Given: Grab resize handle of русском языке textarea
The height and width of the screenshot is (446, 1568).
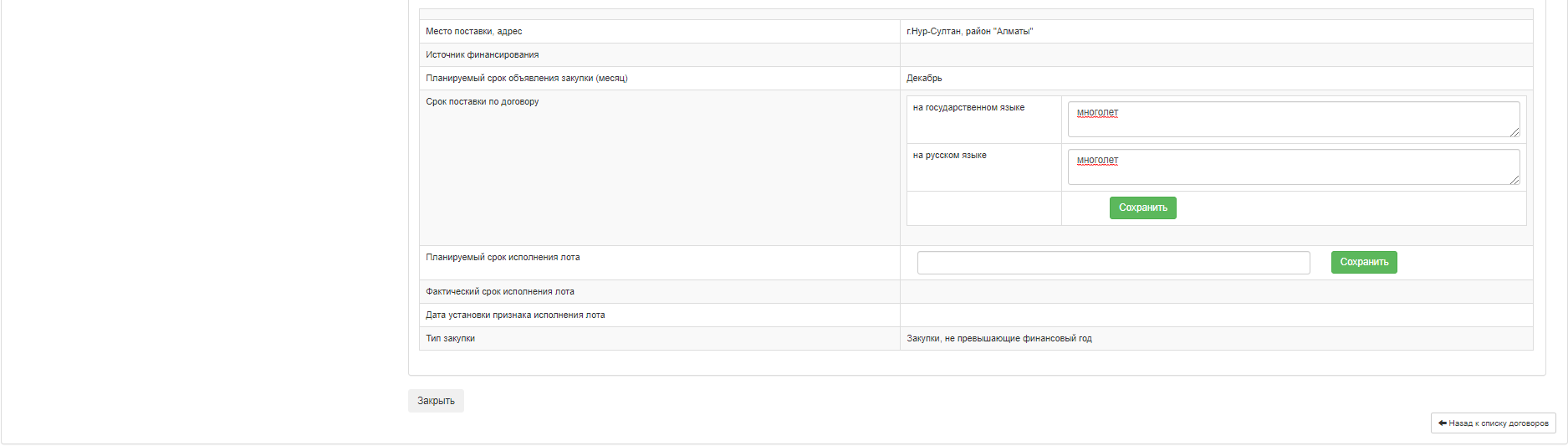Looking at the screenshot, I should click(1514, 180).
